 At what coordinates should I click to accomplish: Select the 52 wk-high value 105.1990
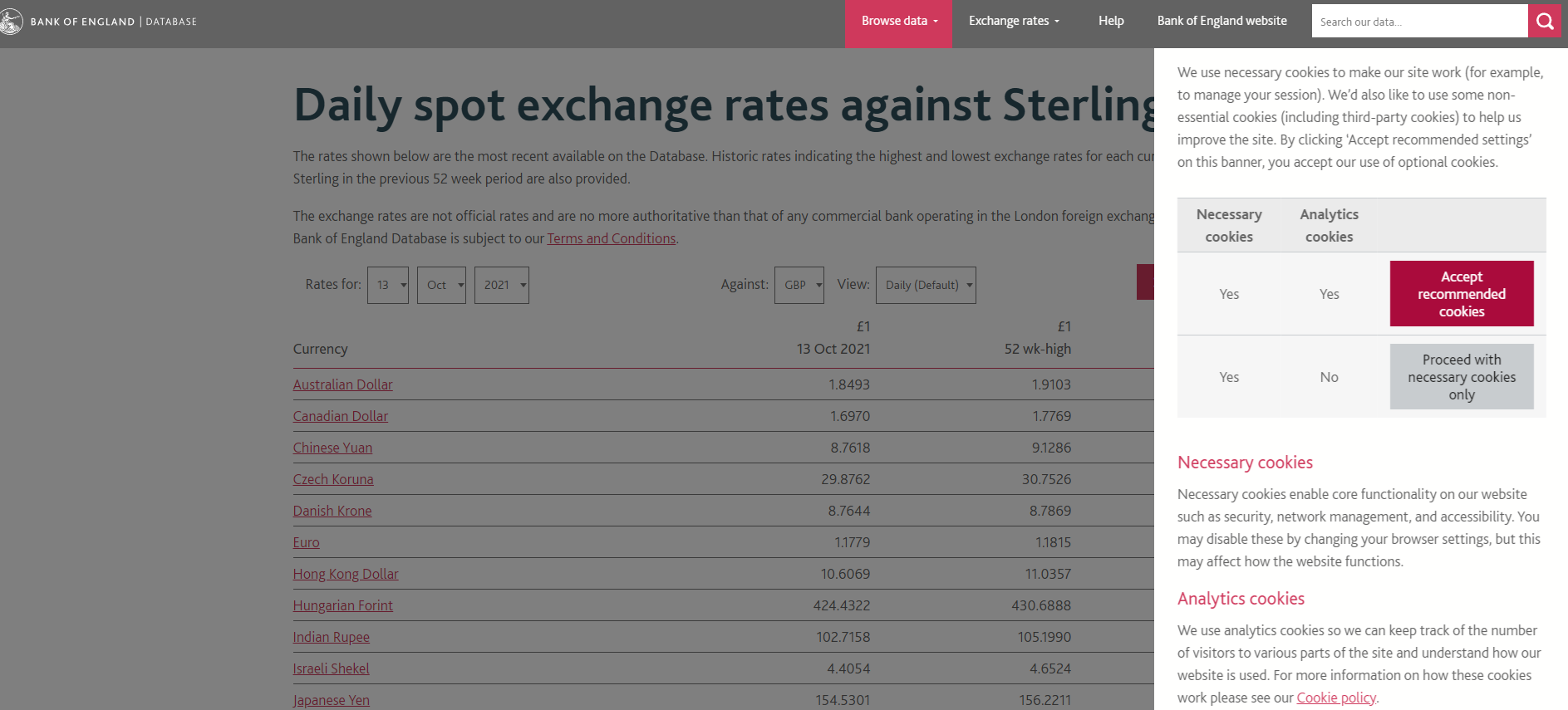[x=1045, y=637]
